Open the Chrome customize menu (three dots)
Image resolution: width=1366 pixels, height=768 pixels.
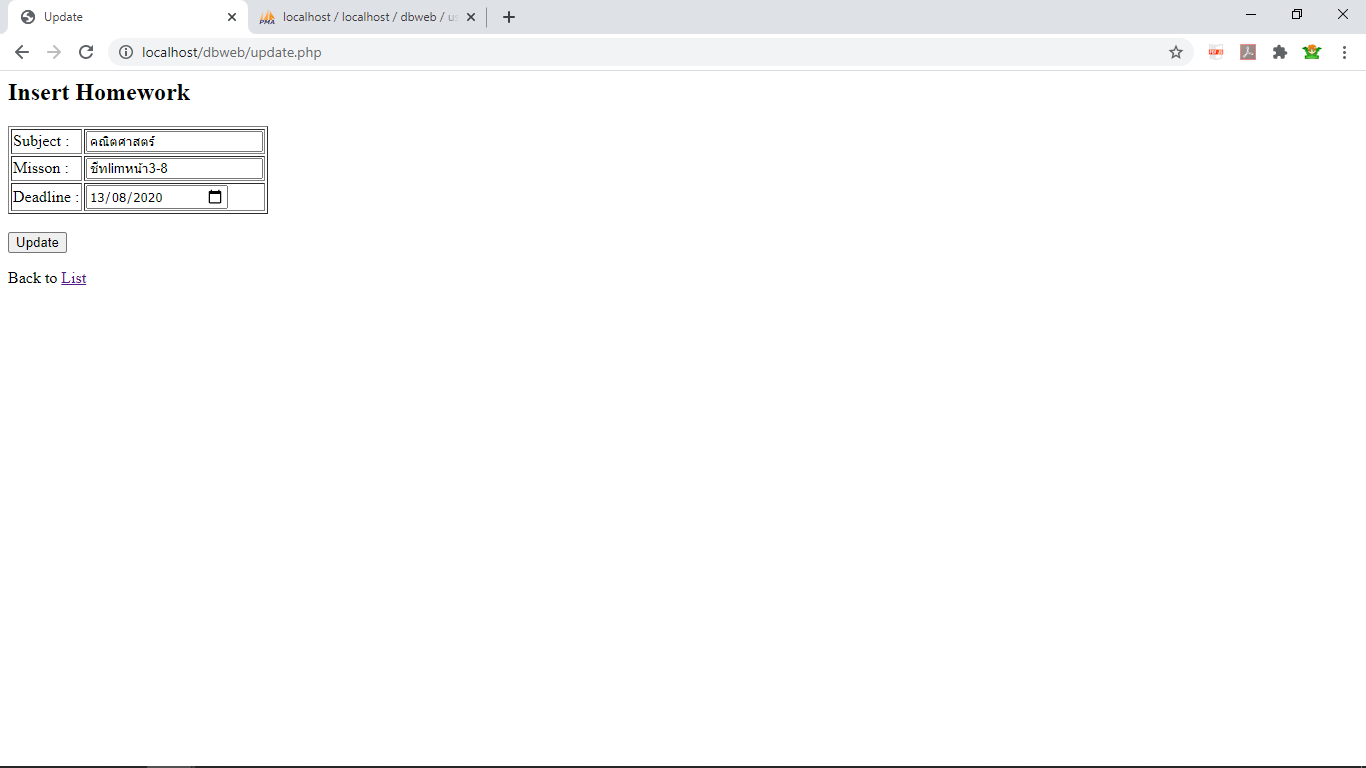(1344, 52)
